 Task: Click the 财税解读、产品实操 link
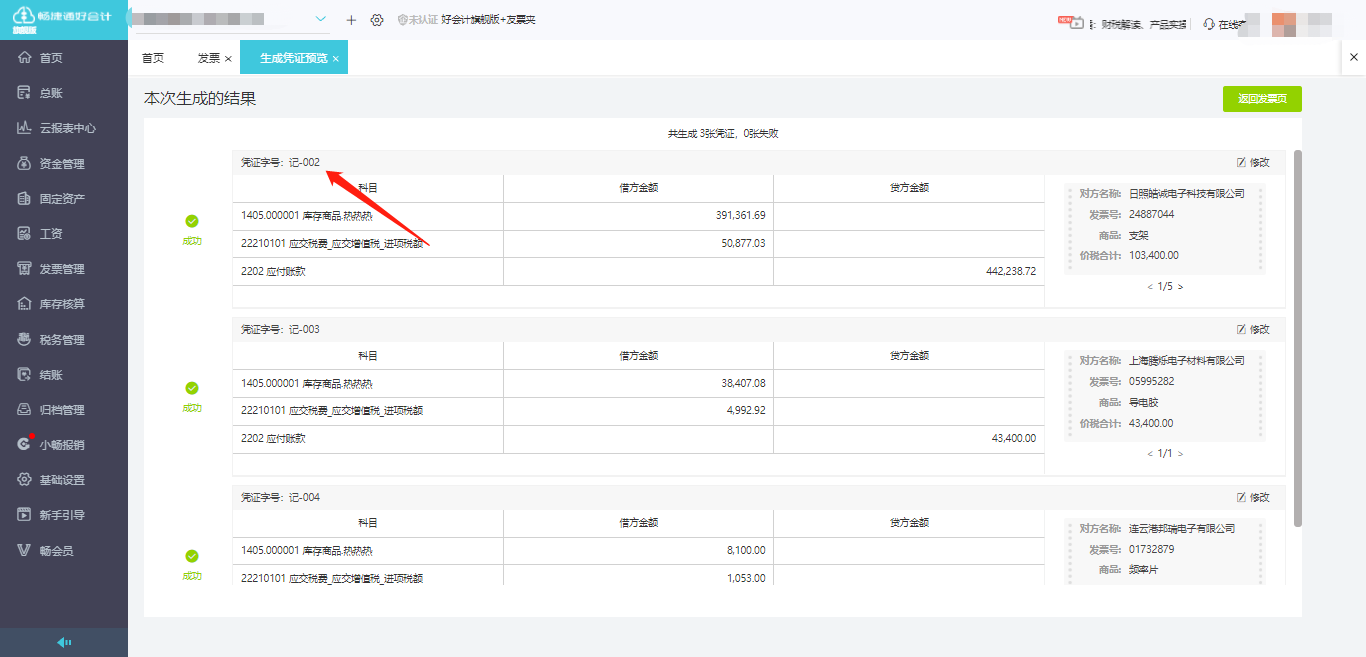point(1142,24)
